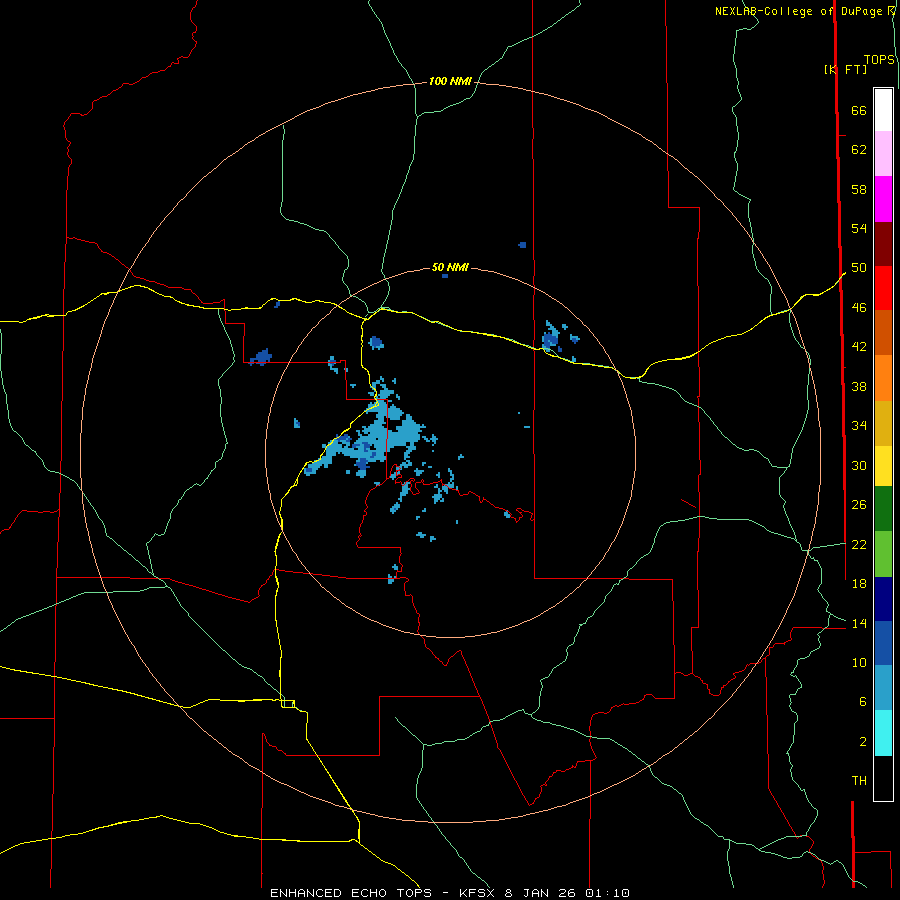Click the 50 NMI range ring label
This screenshot has height=900, width=900.
tap(450, 267)
